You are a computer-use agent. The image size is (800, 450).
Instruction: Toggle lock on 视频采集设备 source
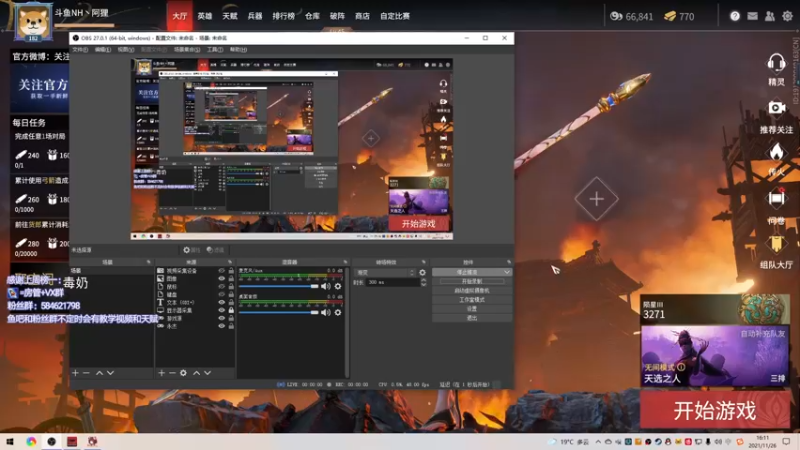coord(231,271)
